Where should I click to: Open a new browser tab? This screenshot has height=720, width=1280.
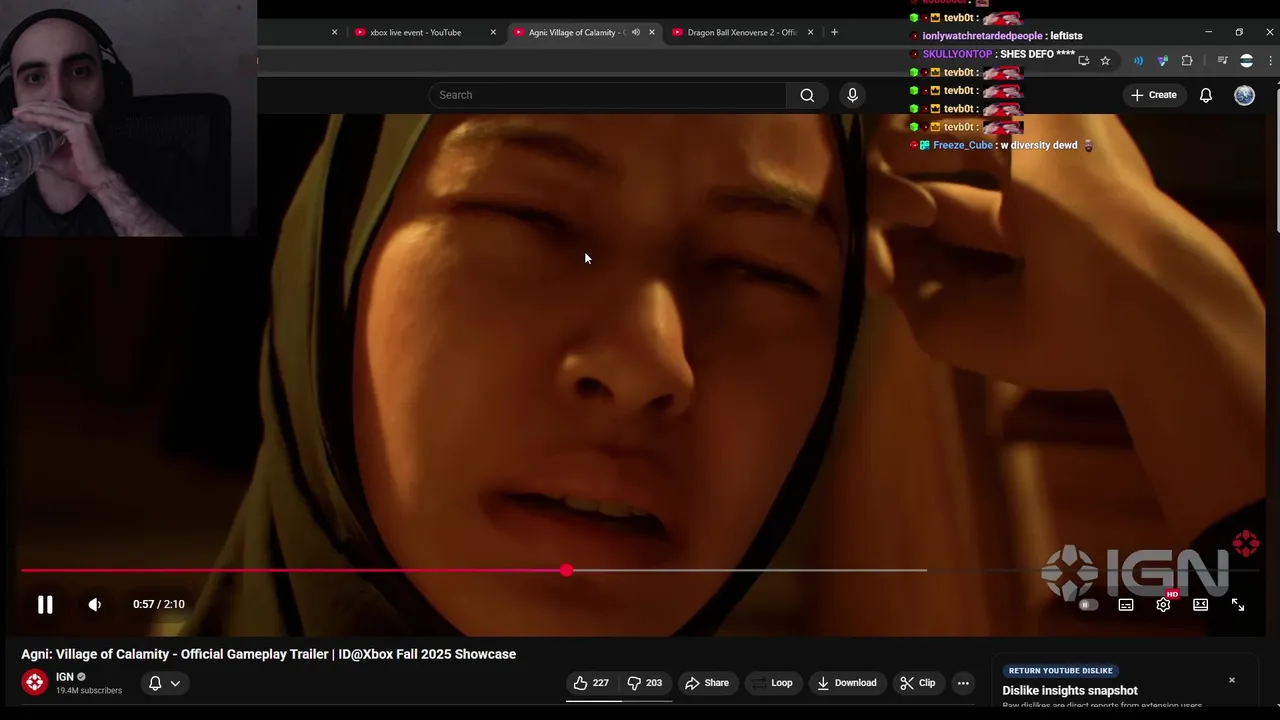pos(834,32)
